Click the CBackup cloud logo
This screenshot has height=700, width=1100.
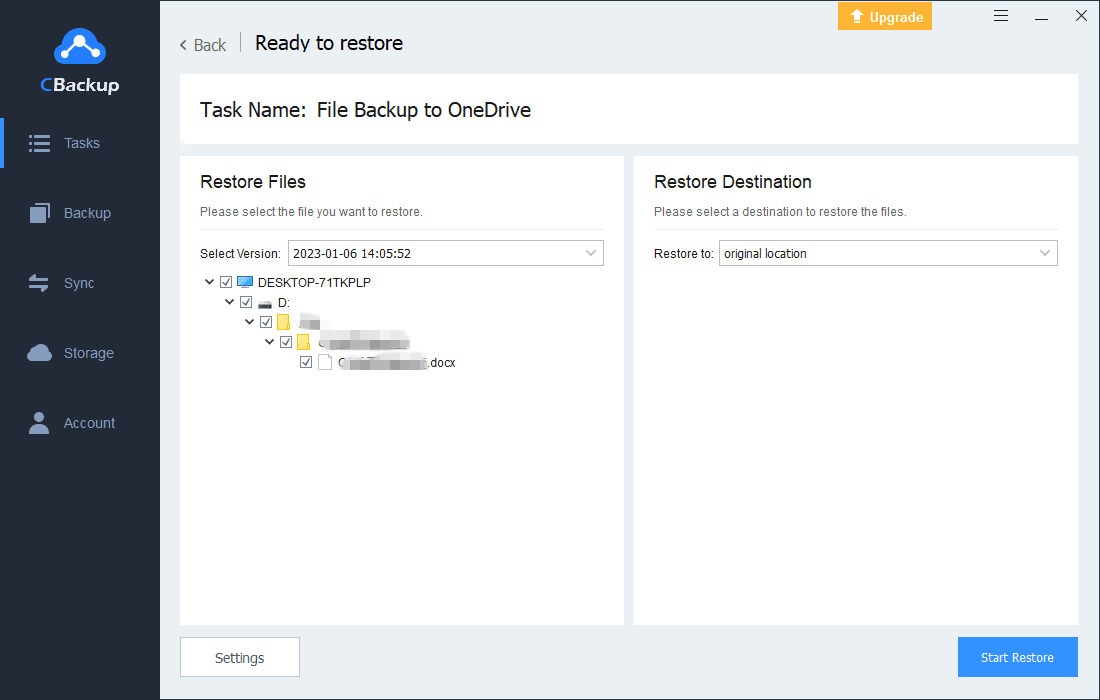coord(80,46)
